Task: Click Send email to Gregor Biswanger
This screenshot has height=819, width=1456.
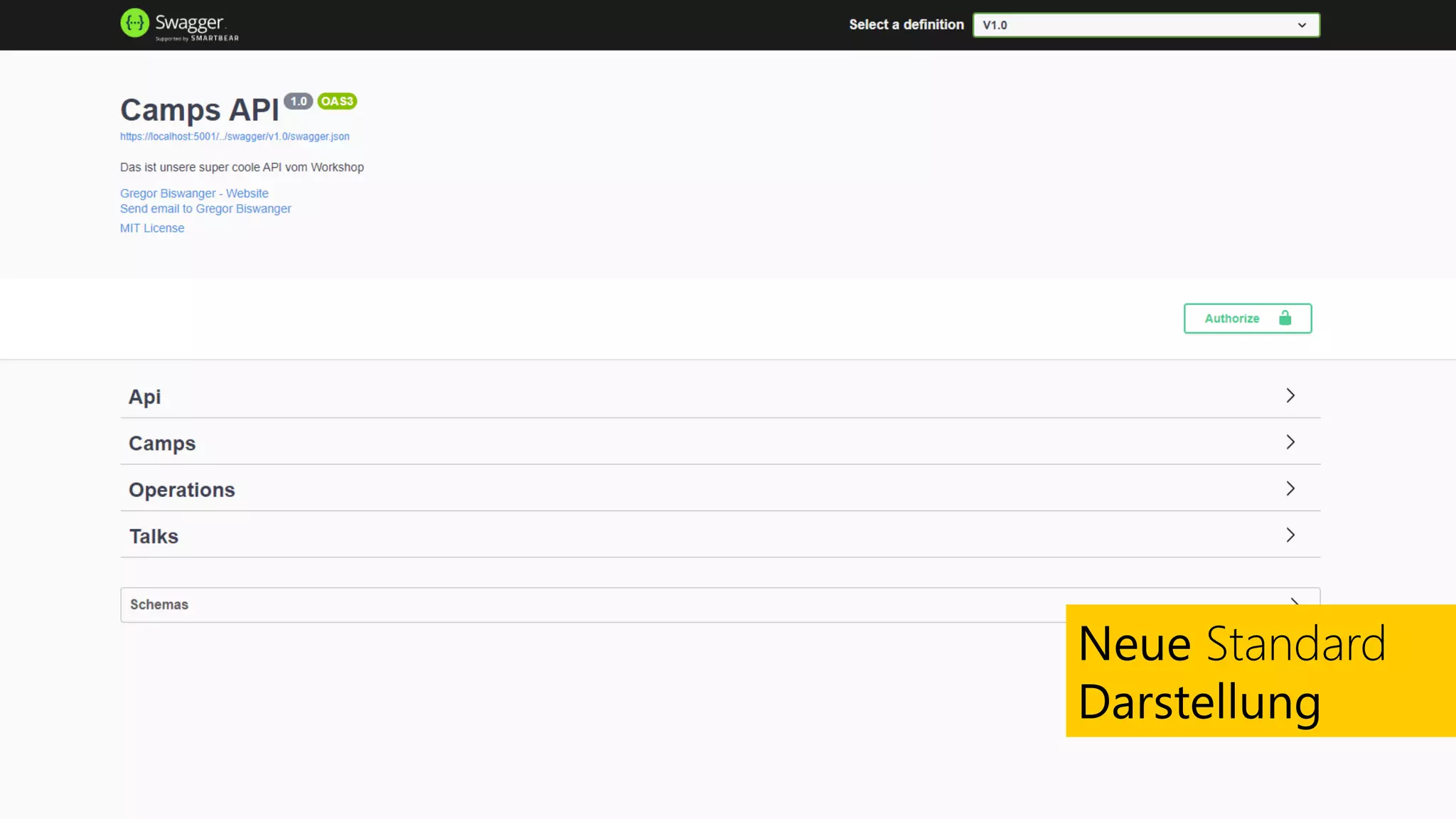Action: point(205,209)
